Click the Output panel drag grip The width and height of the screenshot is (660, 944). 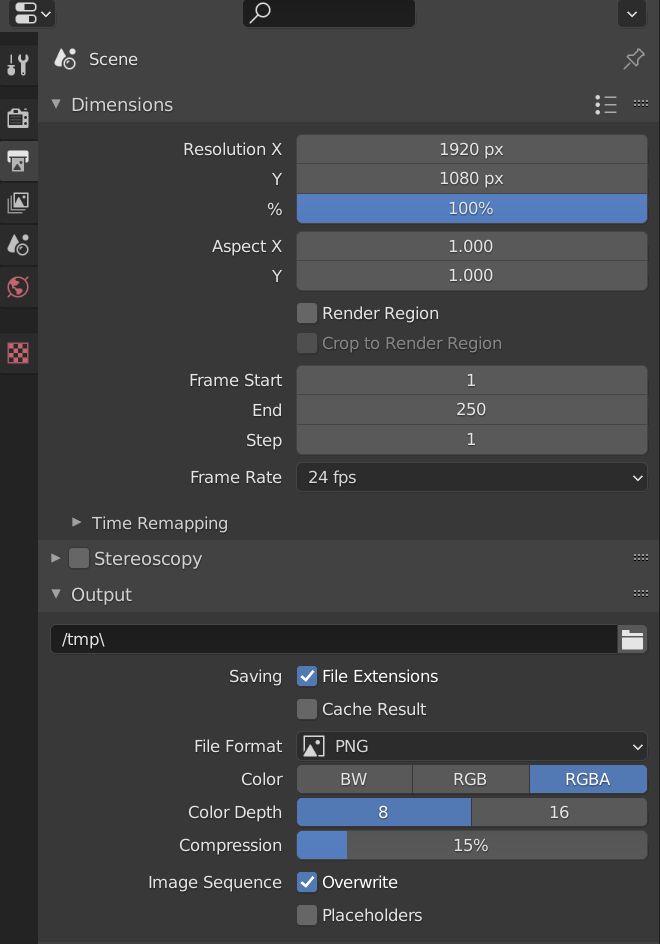click(641, 594)
